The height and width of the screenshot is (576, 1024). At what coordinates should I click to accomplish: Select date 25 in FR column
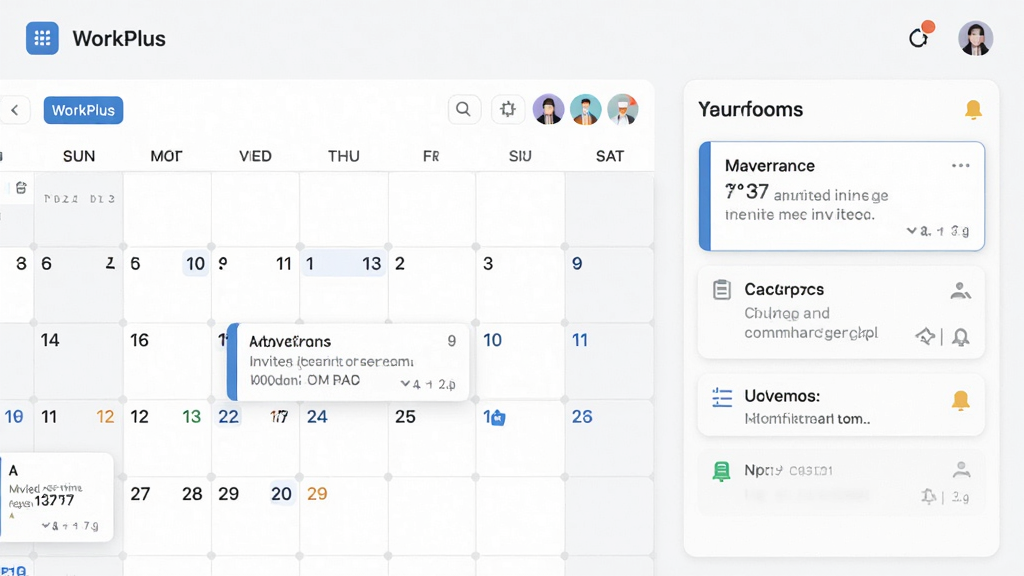tap(405, 417)
